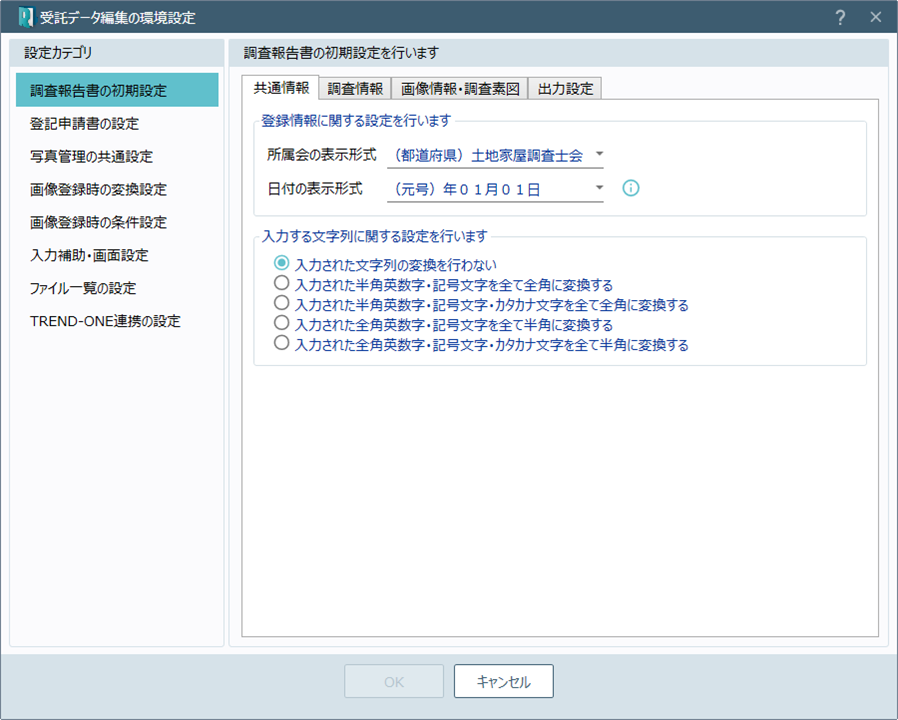Click the app icon in title bar
The image size is (898, 720).
point(26,17)
